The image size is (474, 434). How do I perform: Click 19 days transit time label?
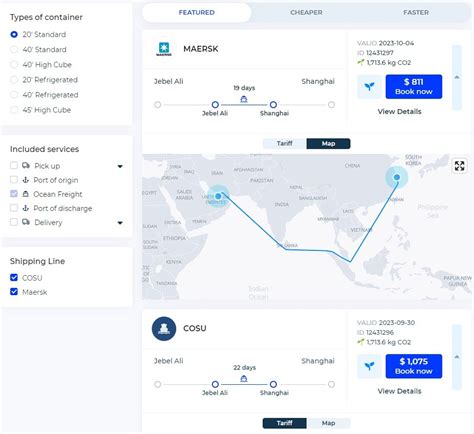point(244,88)
